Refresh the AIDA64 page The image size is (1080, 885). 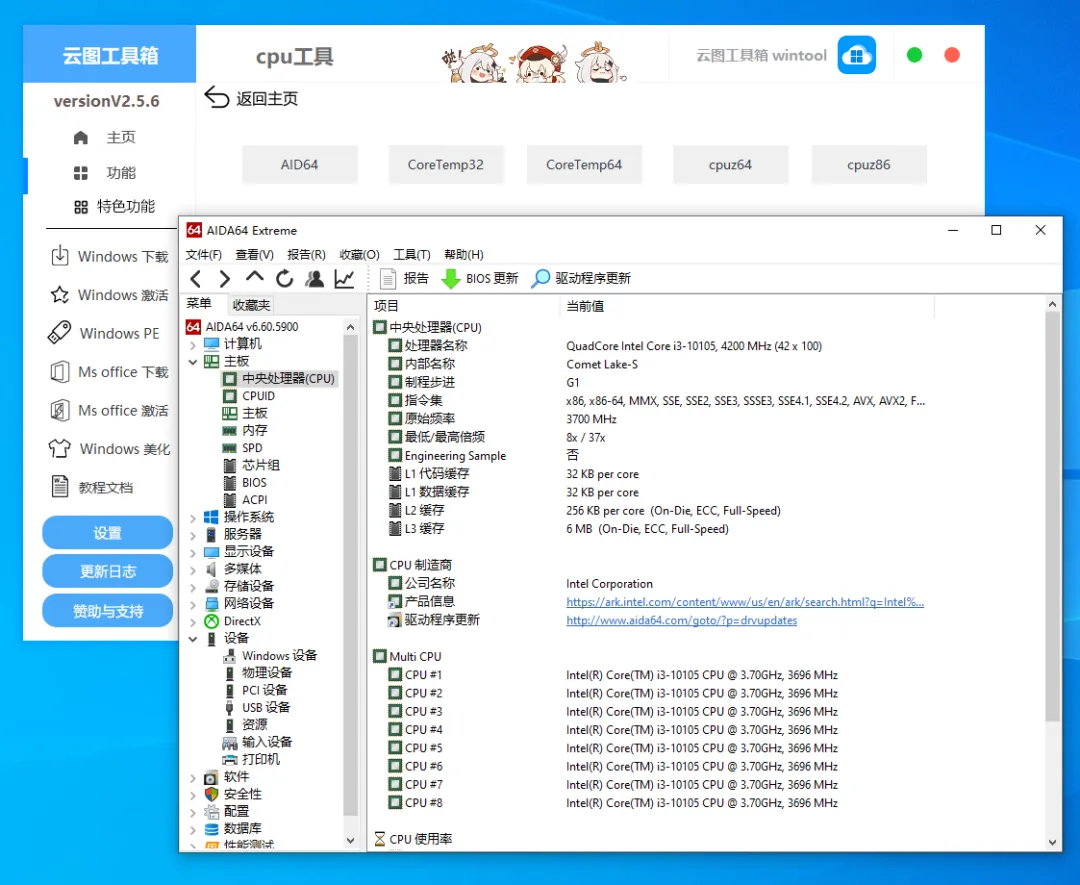[284, 279]
